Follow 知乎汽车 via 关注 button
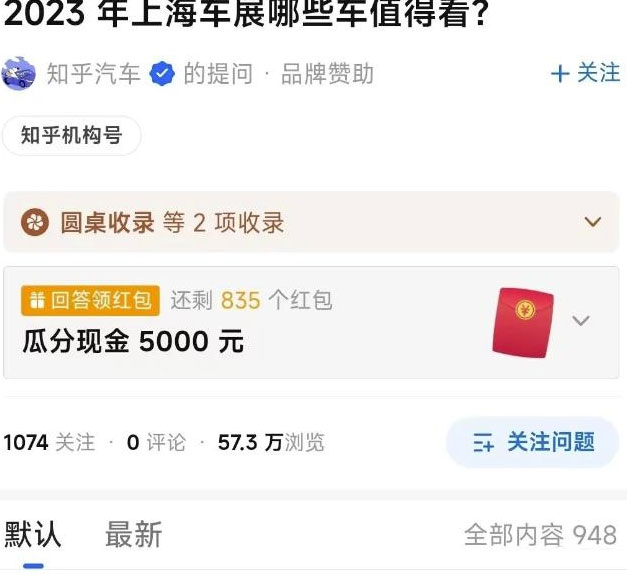627x574 pixels. pos(585,74)
